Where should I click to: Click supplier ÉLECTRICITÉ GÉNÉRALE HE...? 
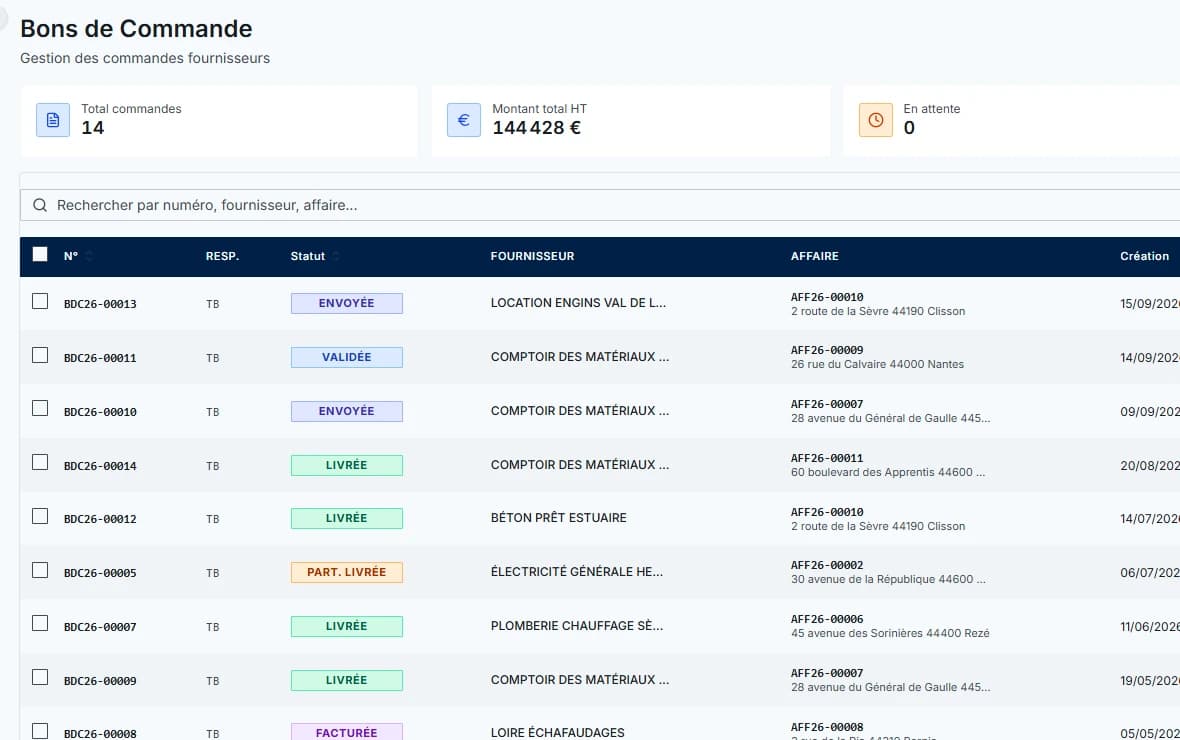click(576, 571)
